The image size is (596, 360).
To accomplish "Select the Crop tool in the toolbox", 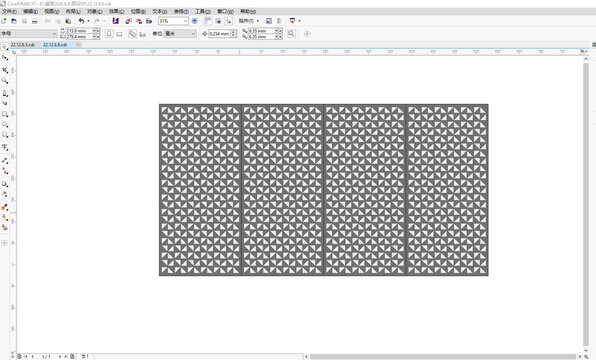I will (x=5, y=70).
